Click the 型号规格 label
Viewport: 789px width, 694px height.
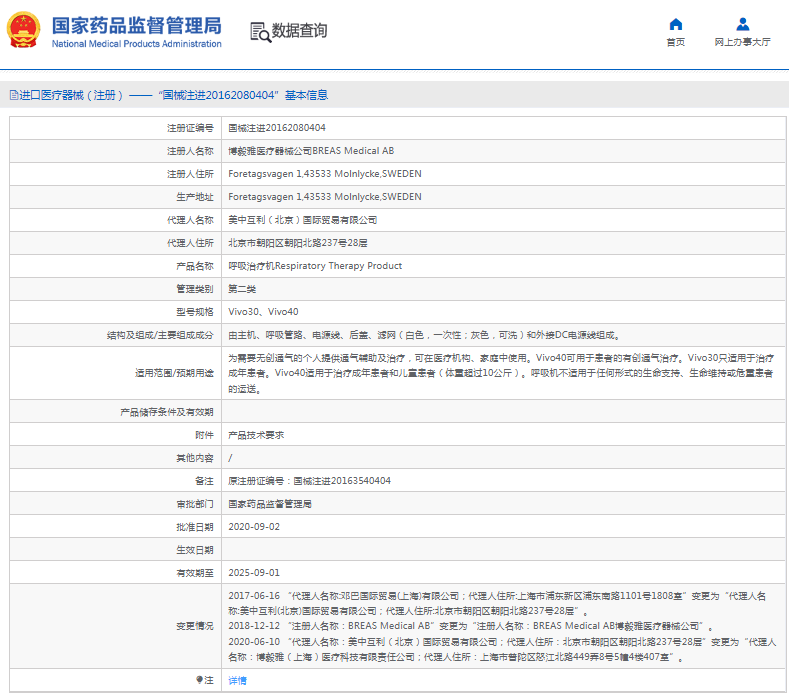tap(195, 312)
